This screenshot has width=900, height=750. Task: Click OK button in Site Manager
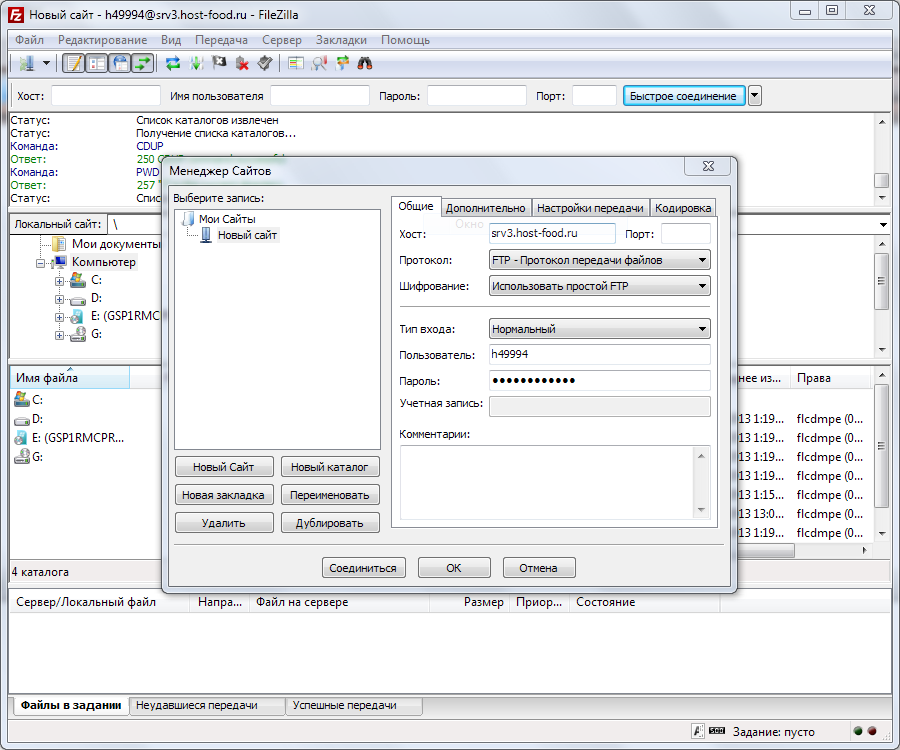[x=453, y=568]
